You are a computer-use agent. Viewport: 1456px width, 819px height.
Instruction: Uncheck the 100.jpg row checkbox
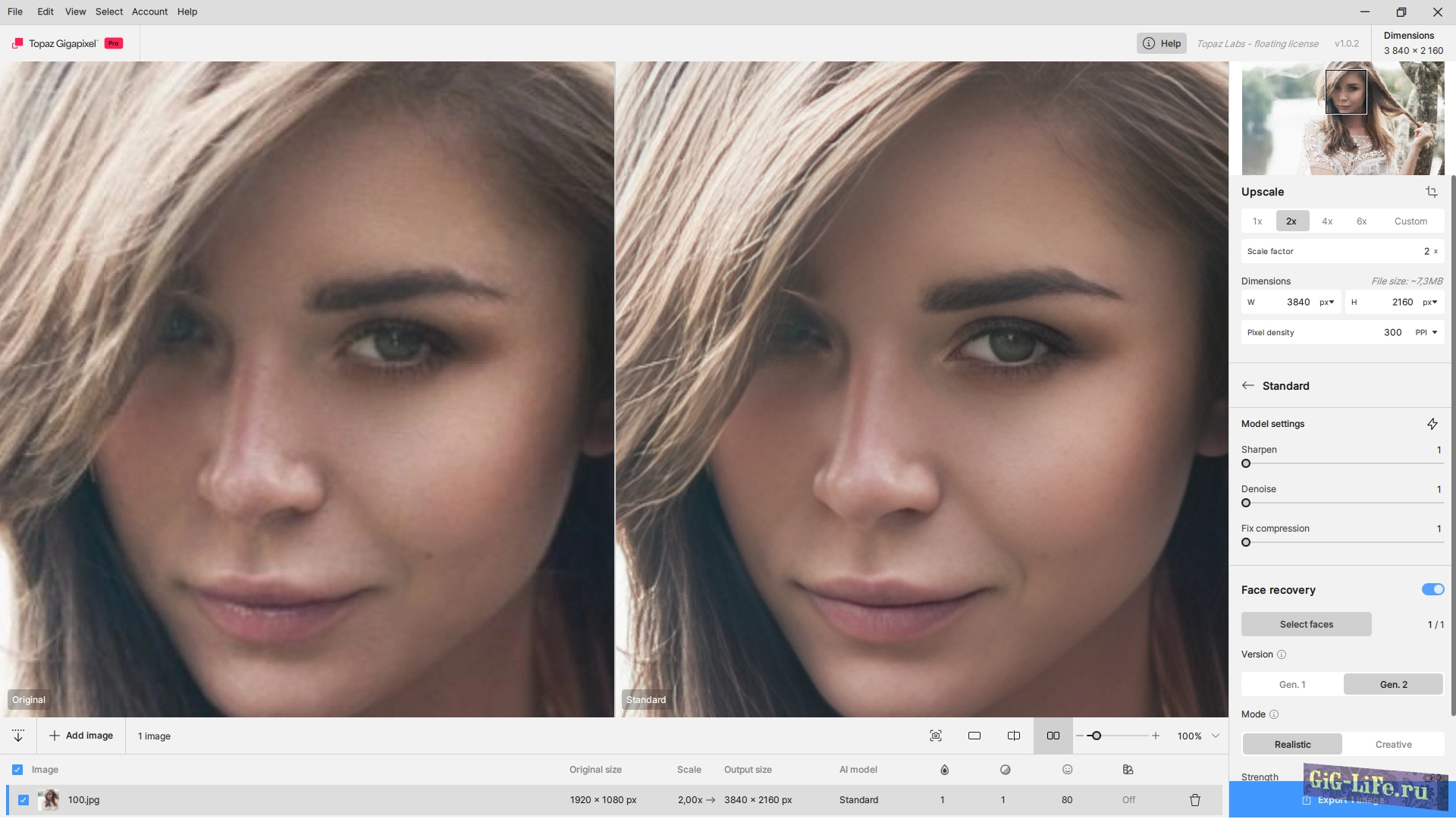[x=24, y=800]
